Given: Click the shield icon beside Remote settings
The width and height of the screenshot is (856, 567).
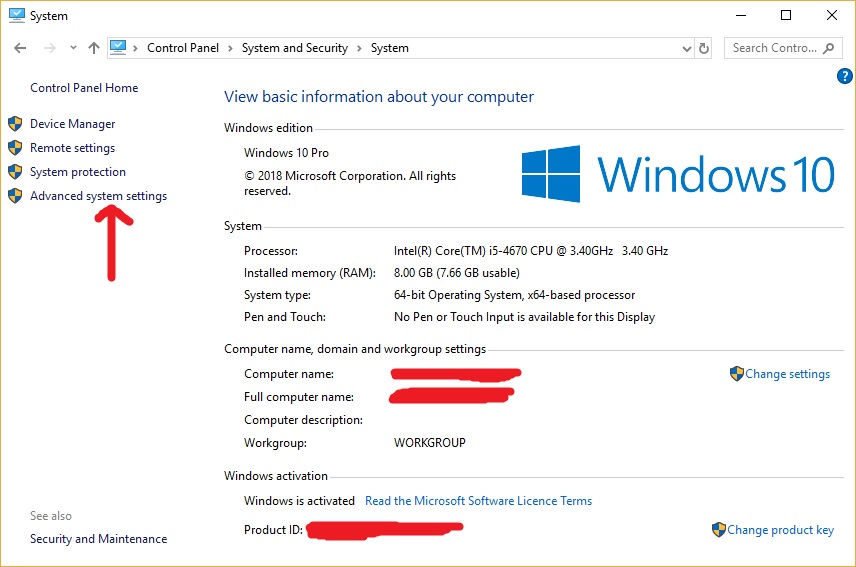Looking at the screenshot, I should 15,148.
